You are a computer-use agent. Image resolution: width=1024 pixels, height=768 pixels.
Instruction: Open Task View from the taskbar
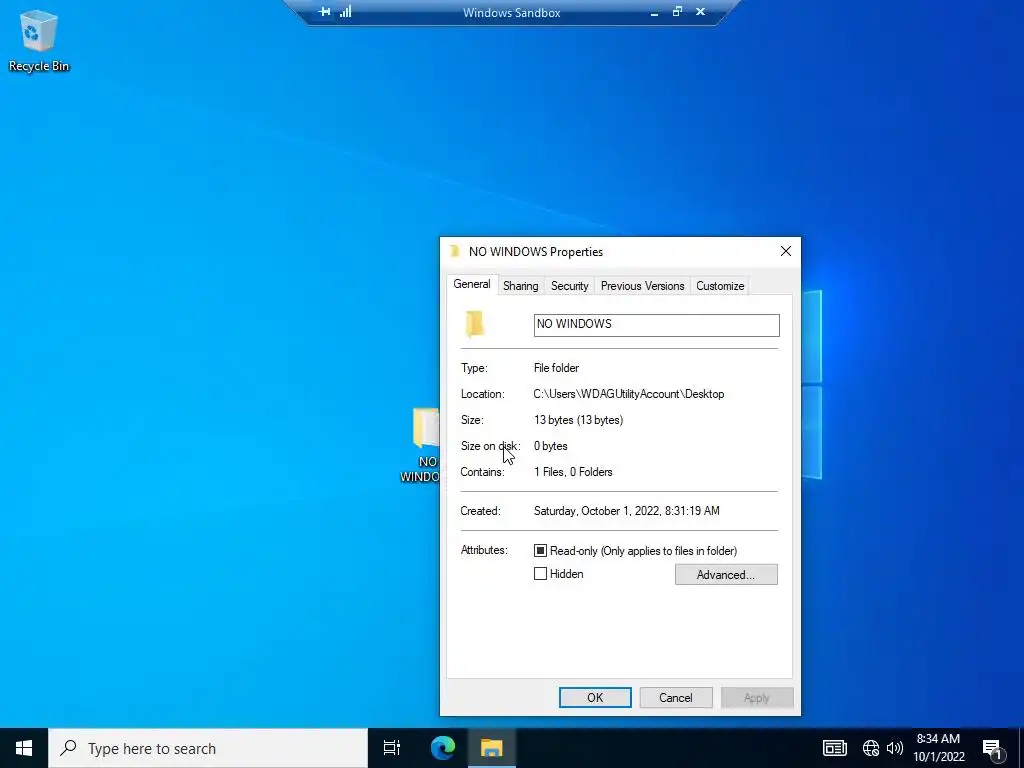(392, 748)
